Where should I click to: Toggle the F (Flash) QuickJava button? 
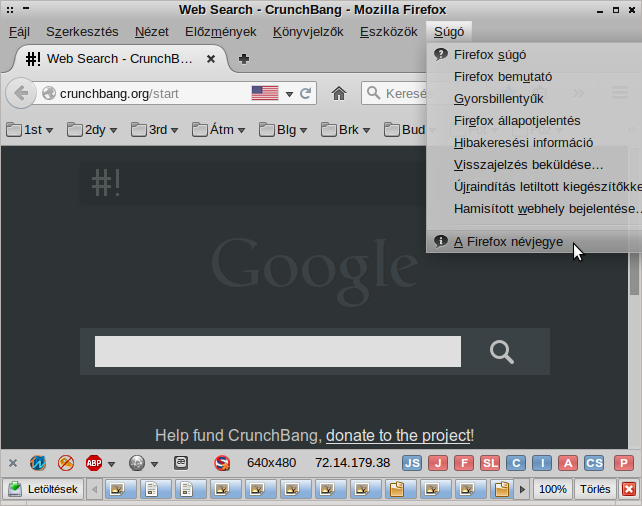464,463
